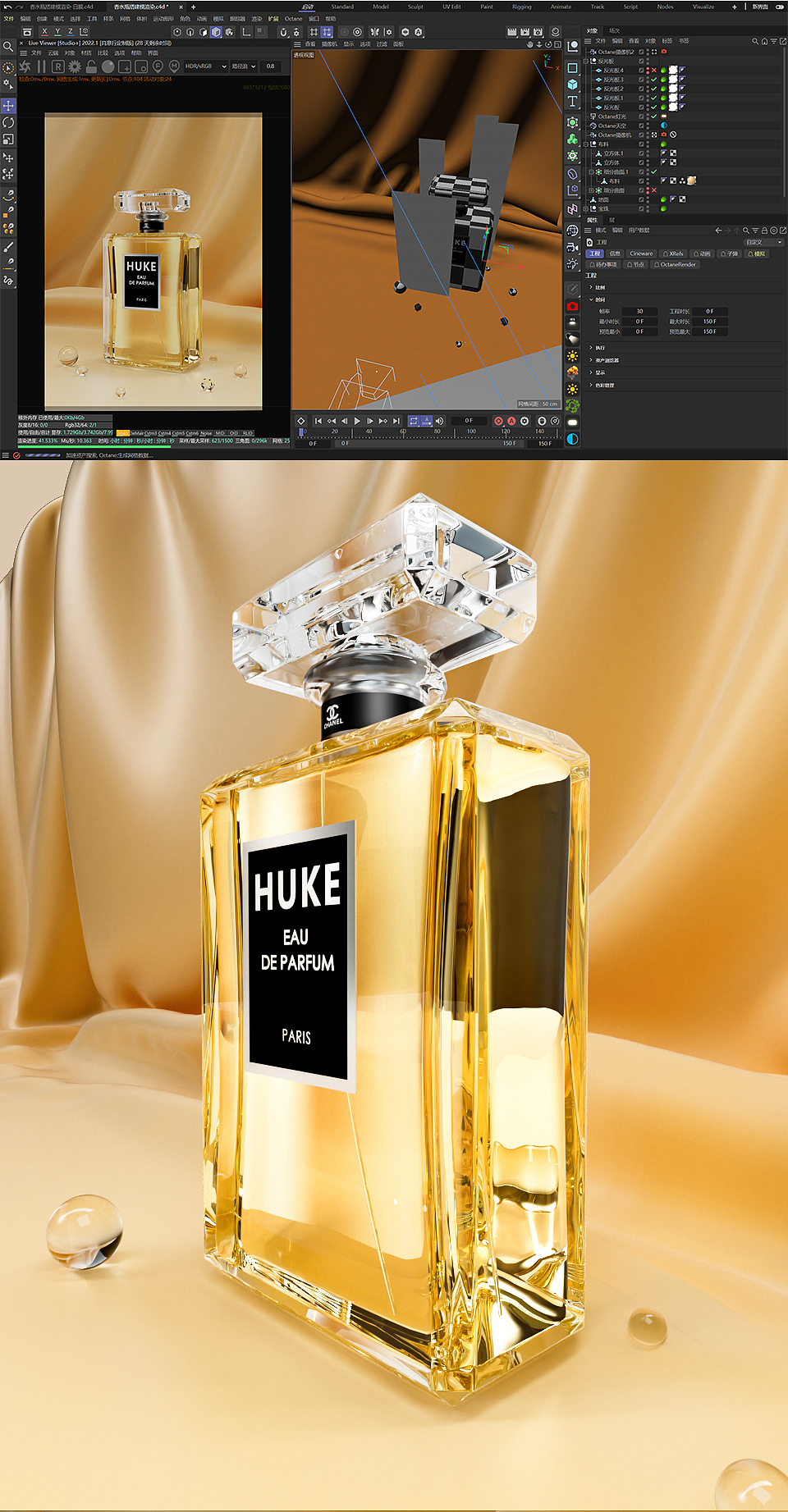Click the timeline sound speaker icon
788x1512 pixels.
pos(439,421)
